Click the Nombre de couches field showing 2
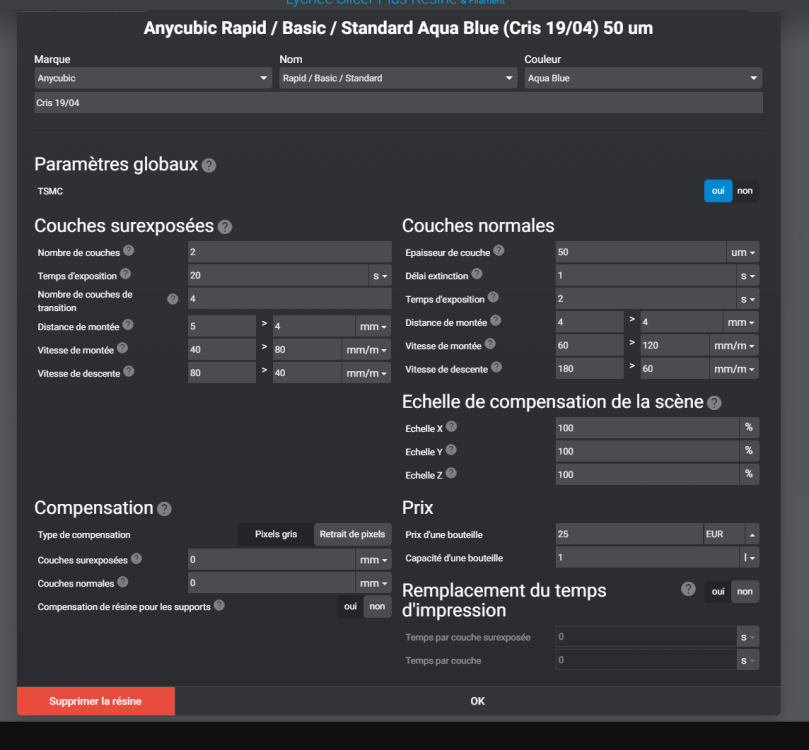 pyautogui.click(x=289, y=252)
